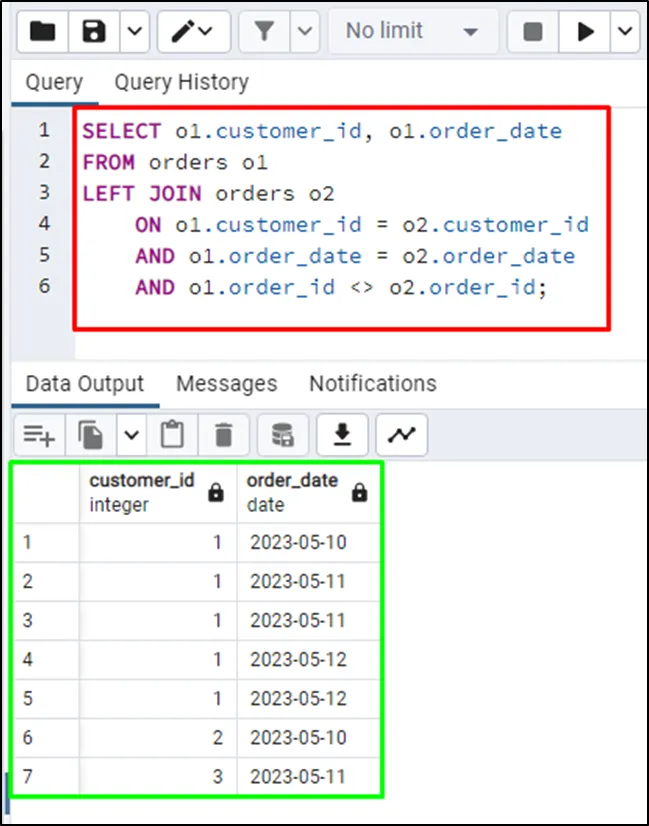This screenshot has width=649, height=826.
Task: Expand the filter options dropdown arrow
Action: pyautogui.click(x=304, y=32)
